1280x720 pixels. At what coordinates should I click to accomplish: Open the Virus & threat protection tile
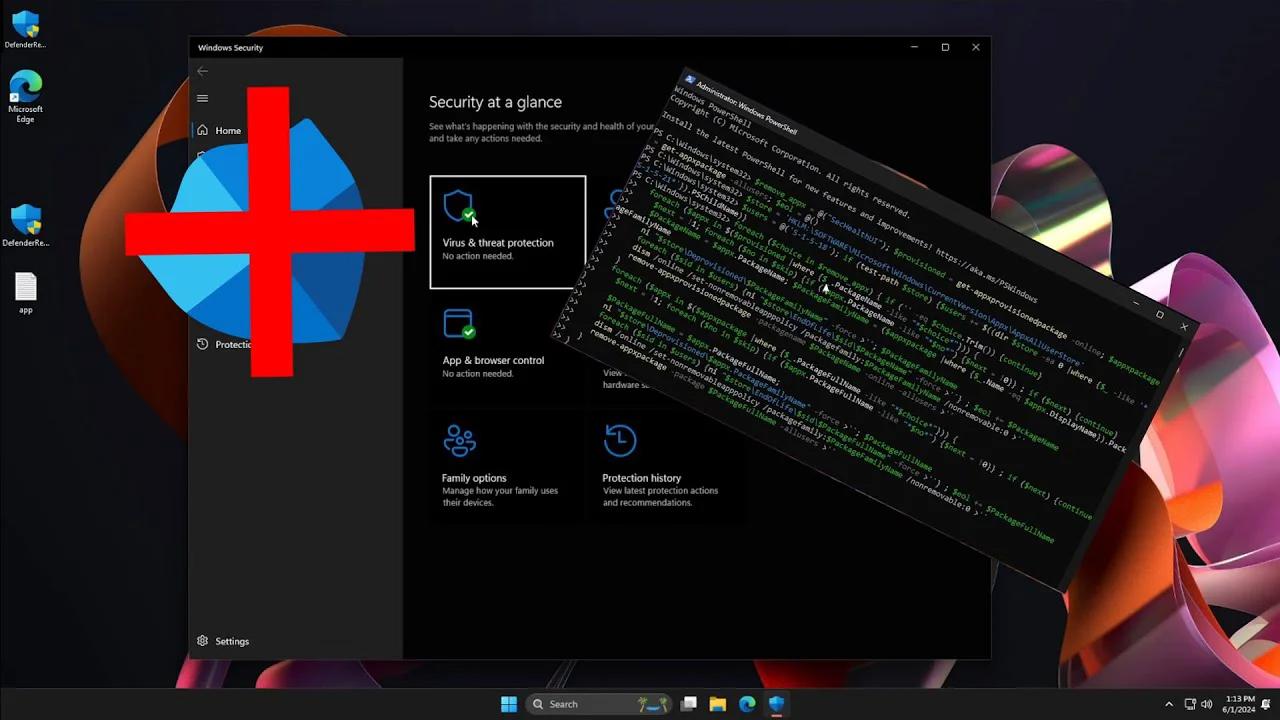508,232
